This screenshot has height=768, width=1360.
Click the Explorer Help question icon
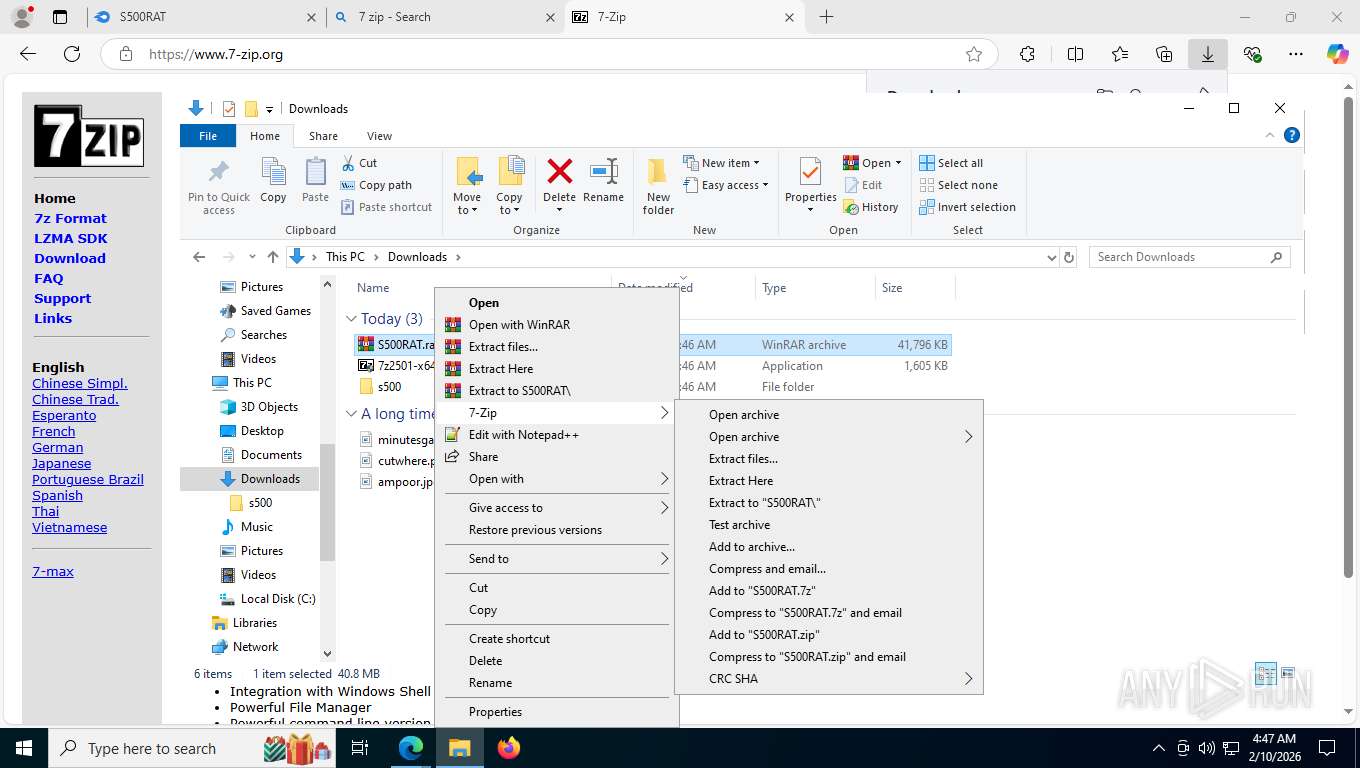click(1291, 136)
